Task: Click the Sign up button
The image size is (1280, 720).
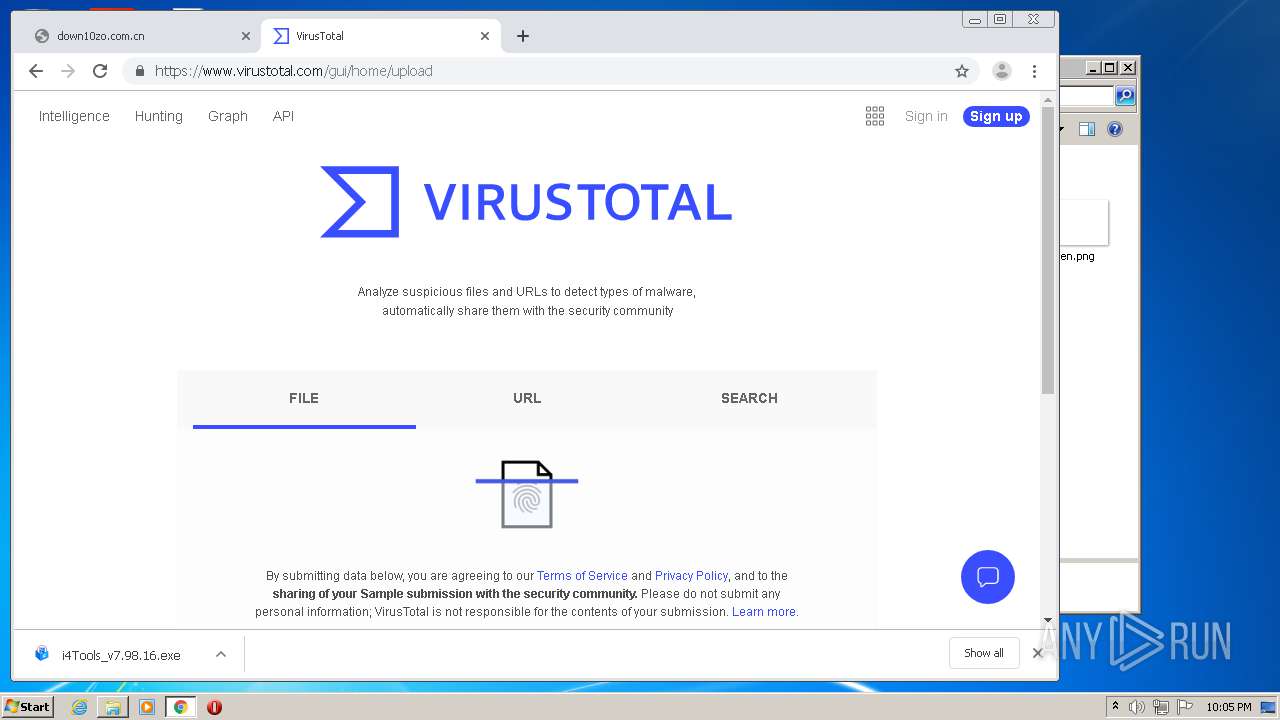Action: [x=996, y=116]
